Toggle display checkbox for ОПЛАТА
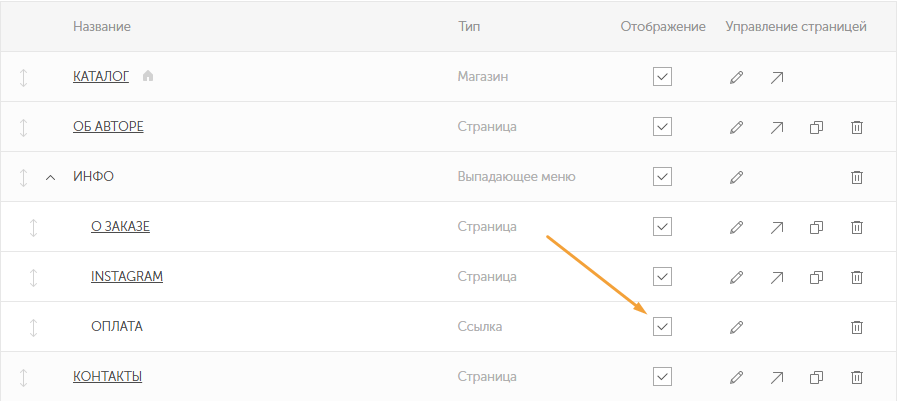898x401 pixels. (x=662, y=327)
